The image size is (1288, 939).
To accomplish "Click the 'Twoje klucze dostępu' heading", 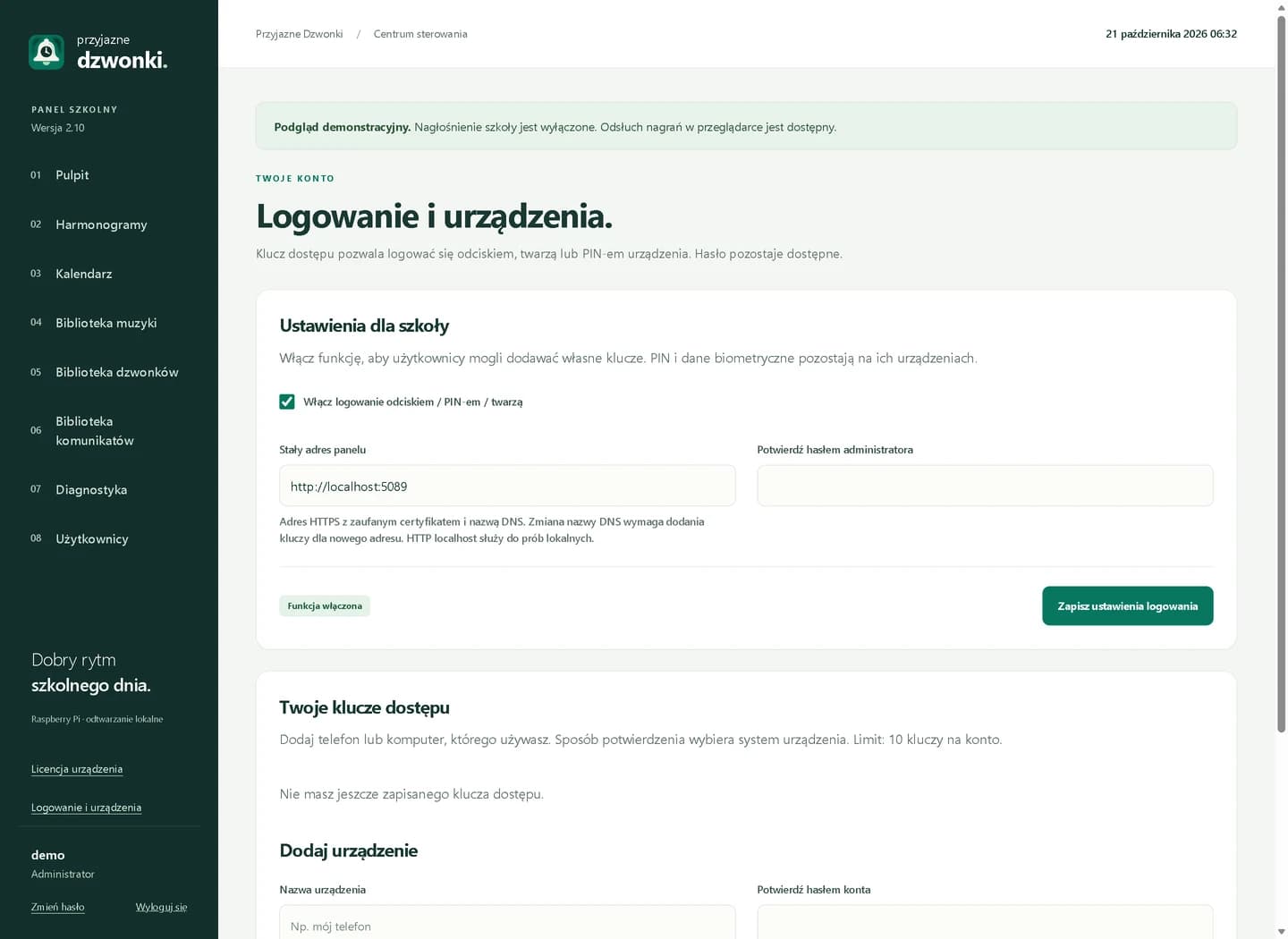I will click(364, 707).
